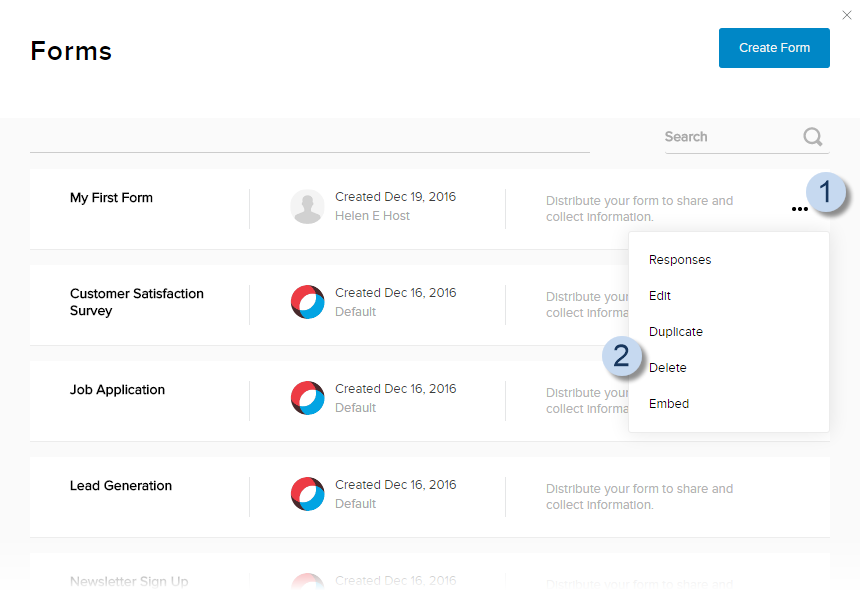Click Lead Generation's 'Distribute your form' description

coord(639,497)
